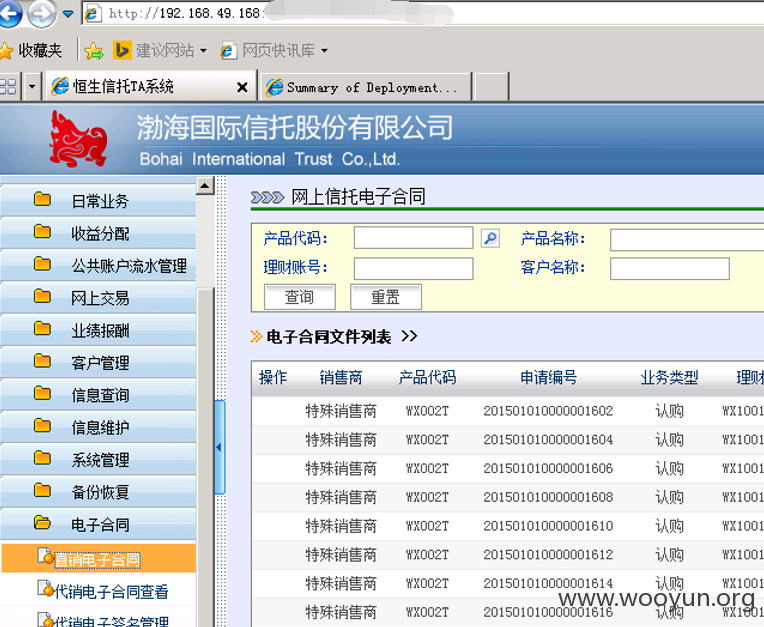Sort by 产品代码 column header
The image size is (764, 627).
click(x=427, y=377)
